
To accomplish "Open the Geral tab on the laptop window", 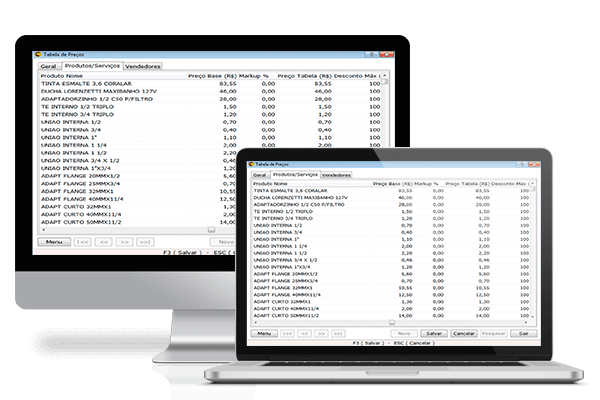I will pyautogui.click(x=259, y=175).
